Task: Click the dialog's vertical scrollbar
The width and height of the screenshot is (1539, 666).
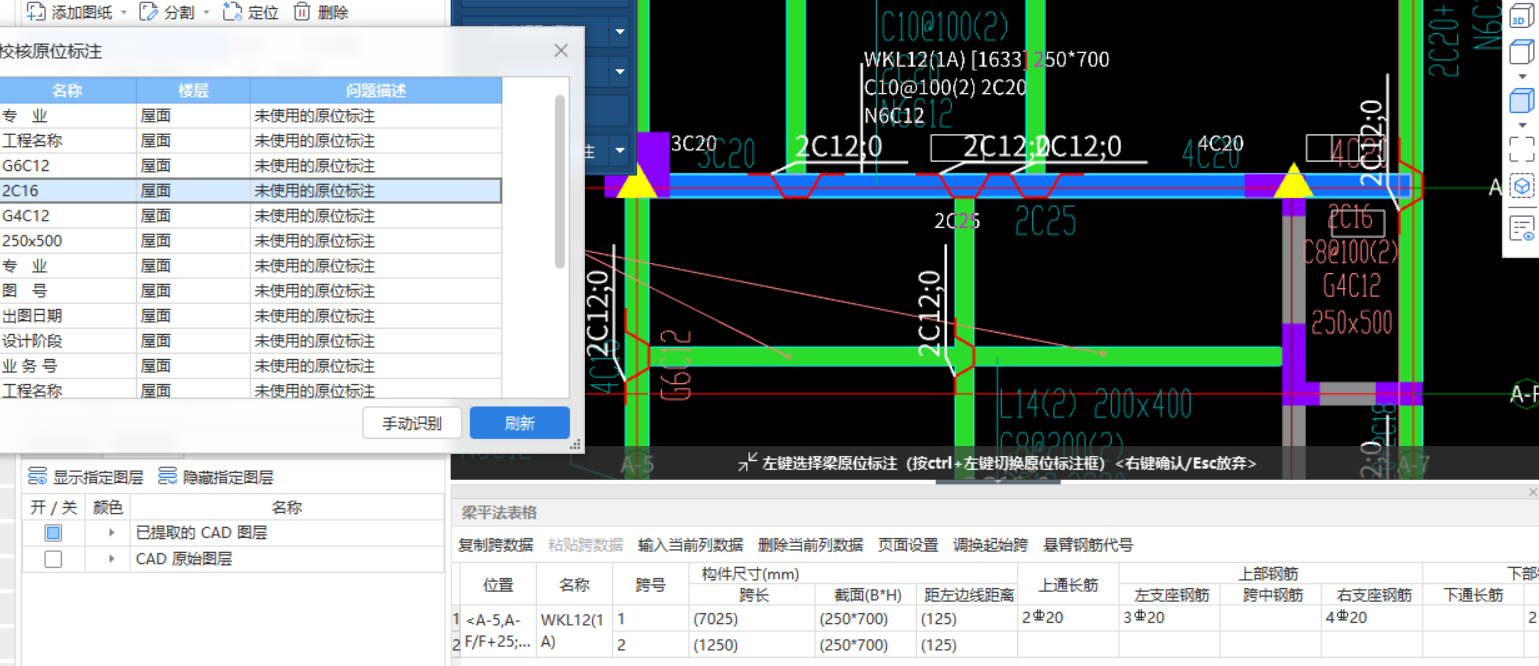Action: [x=560, y=181]
